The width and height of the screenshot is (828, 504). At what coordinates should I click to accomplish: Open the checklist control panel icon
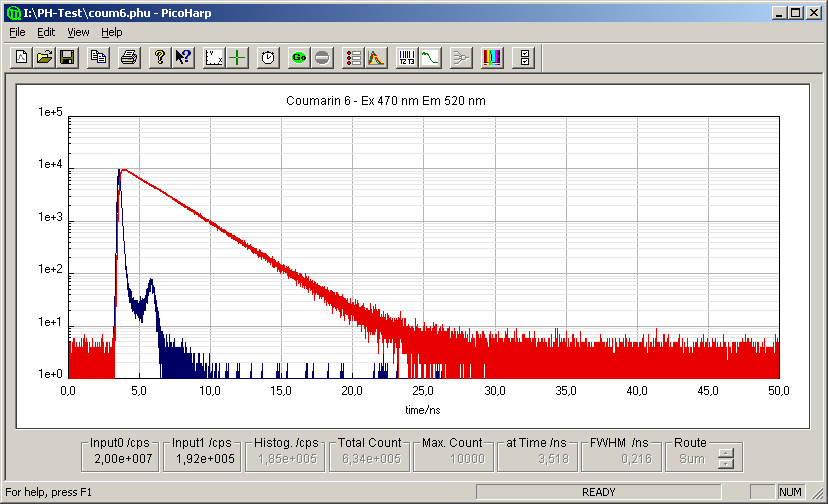[525, 58]
